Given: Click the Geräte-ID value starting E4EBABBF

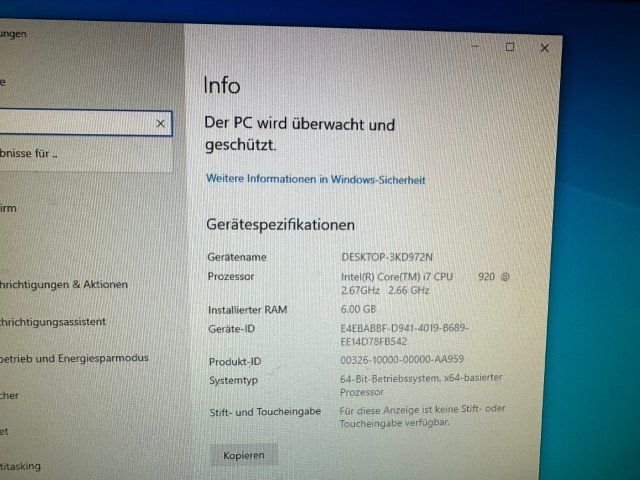Looking at the screenshot, I should (x=404, y=335).
